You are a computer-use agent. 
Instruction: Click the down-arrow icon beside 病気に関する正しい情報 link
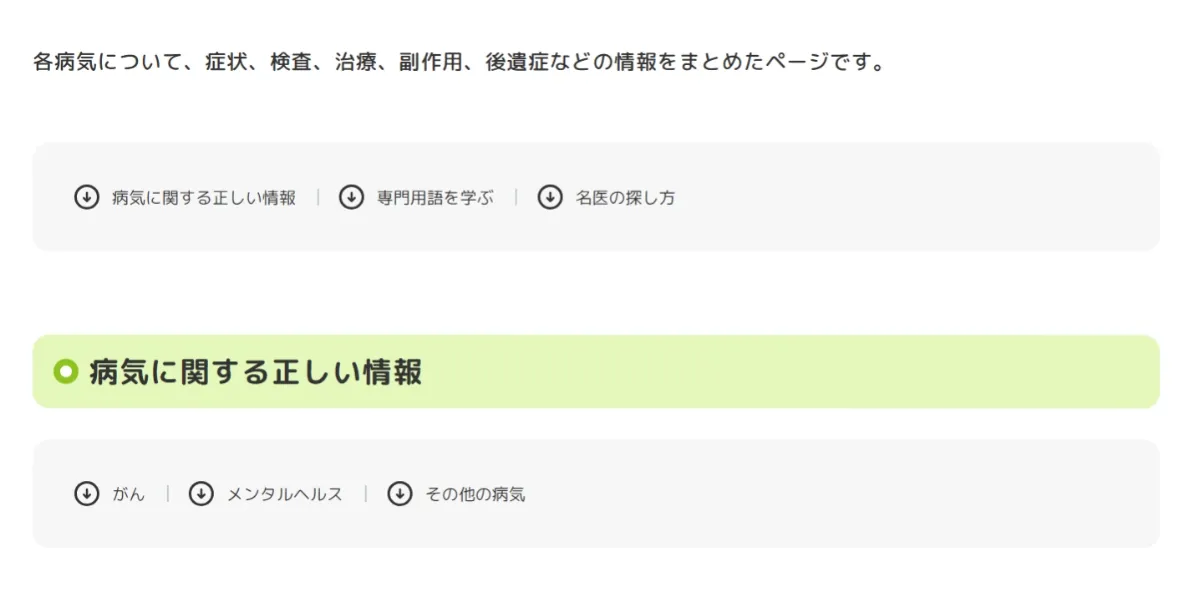87,197
